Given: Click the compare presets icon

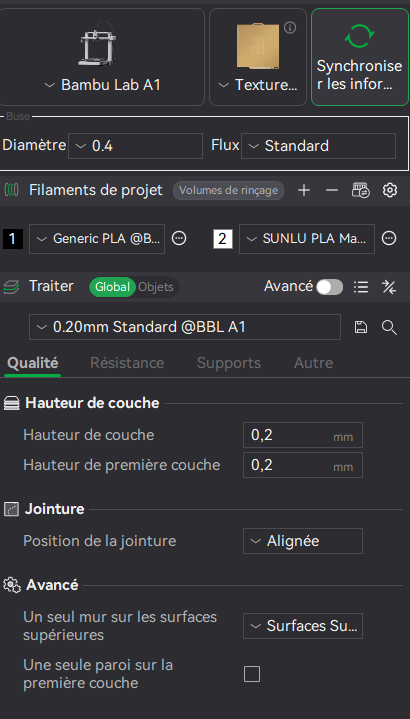Looking at the screenshot, I should (389, 287).
